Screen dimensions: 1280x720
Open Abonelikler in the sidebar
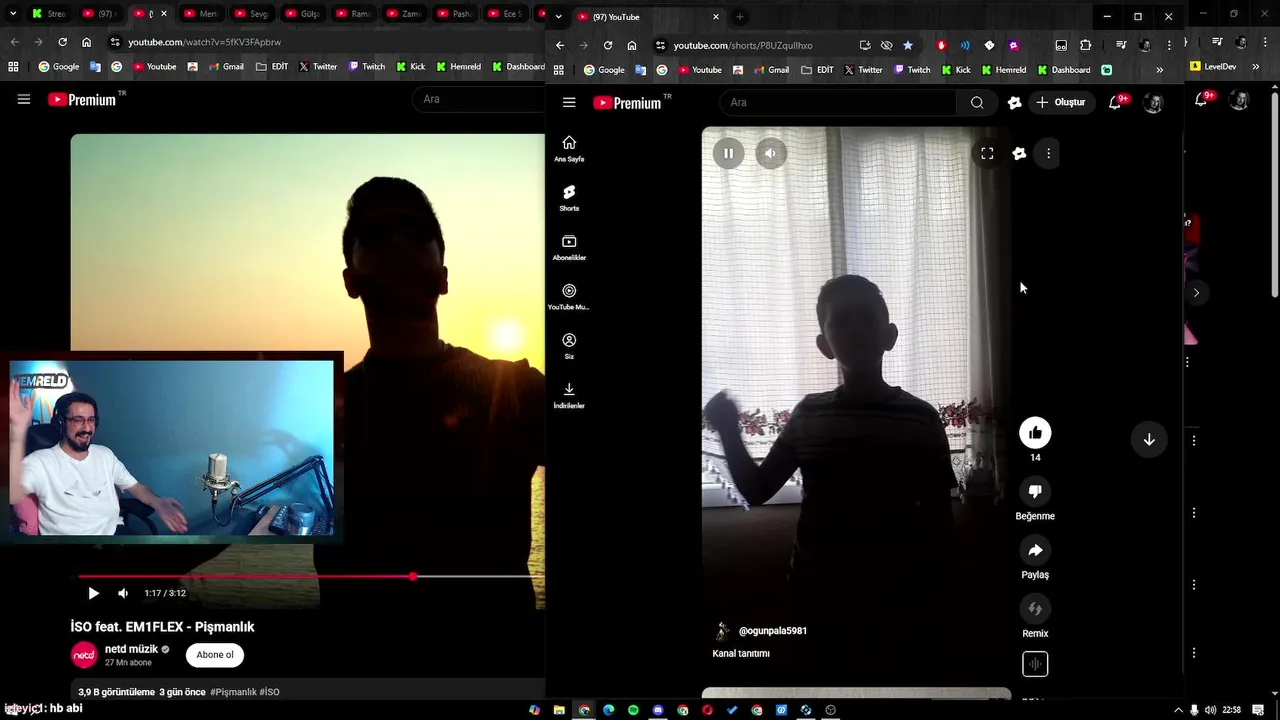tap(569, 248)
